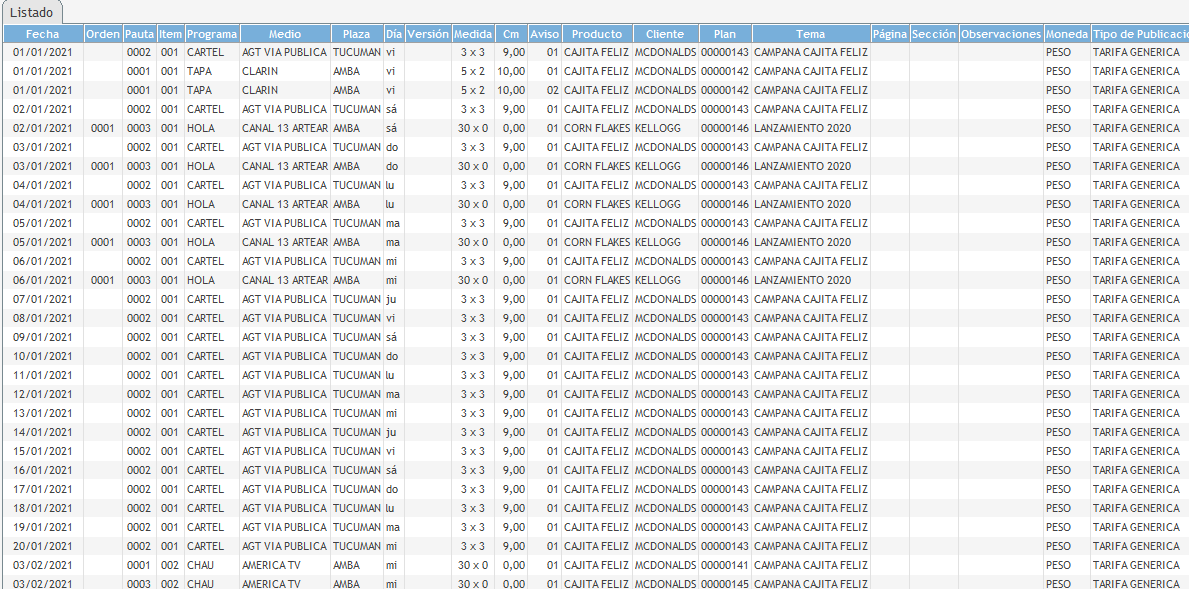Sort by Producto column header
1189x589 pixels.
[x=596, y=34]
